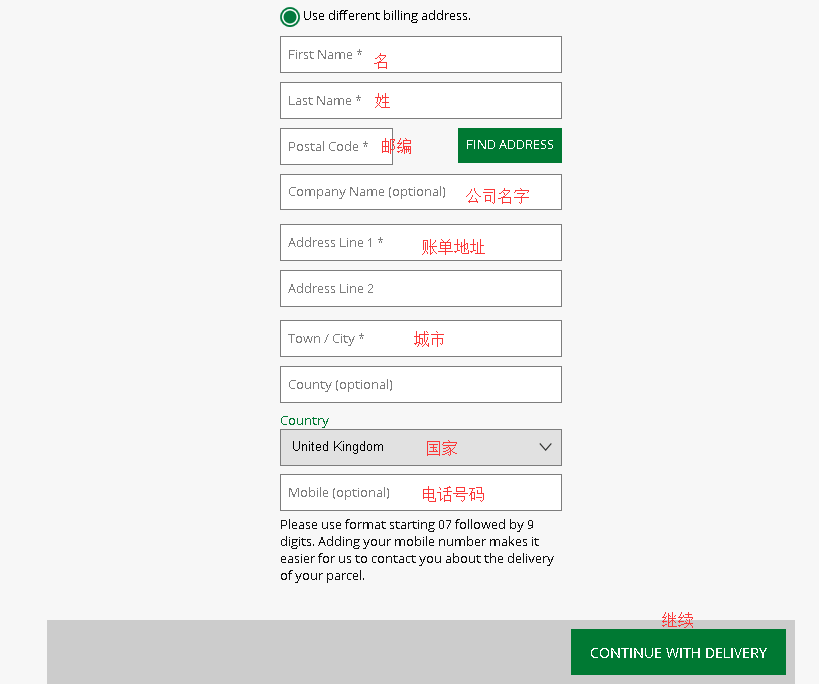This screenshot has height=684, width=819.
Task: Focus the optional Mobile number field
Action: point(420,493)
